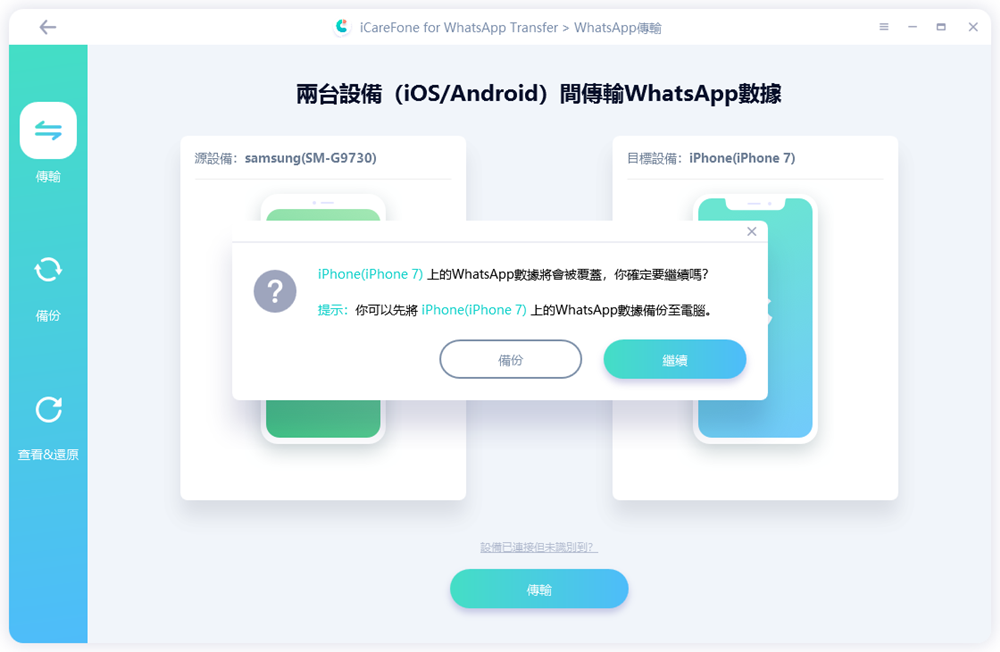Select source device samsung(SM-G9730) header
This screenshot has width=1000, height=652.
pyautogui.click(x=285, y=158)
